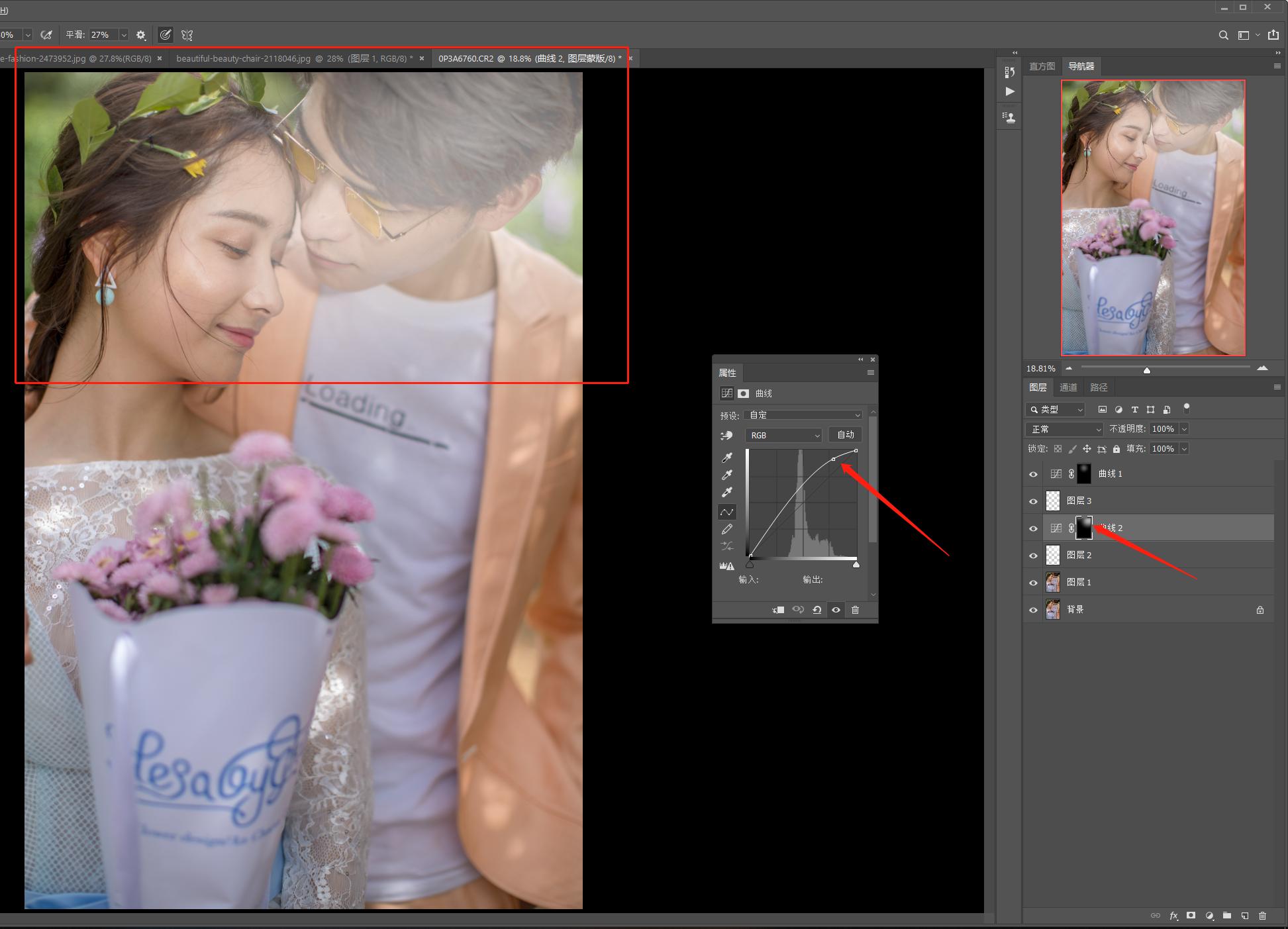
Task: Open brush smoothing options gear
Action: (141, 35)
